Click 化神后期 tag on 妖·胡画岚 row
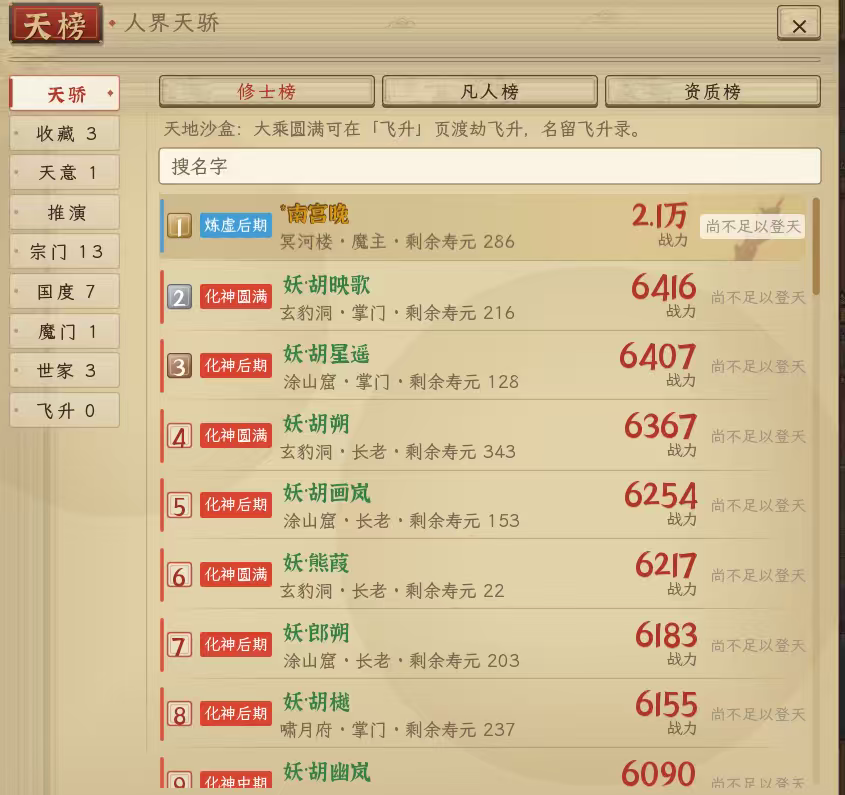This screenshot has height=795, width=845. (236, 504)
